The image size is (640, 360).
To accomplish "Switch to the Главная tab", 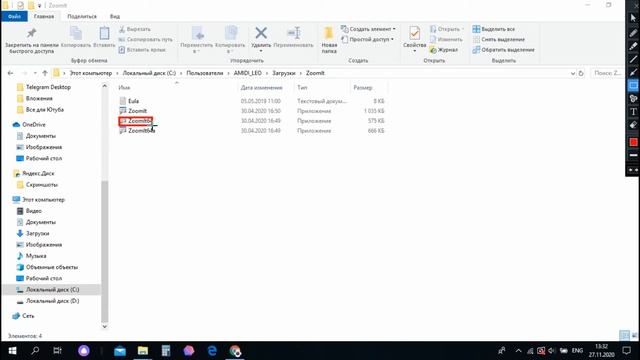I will point(44,16).
